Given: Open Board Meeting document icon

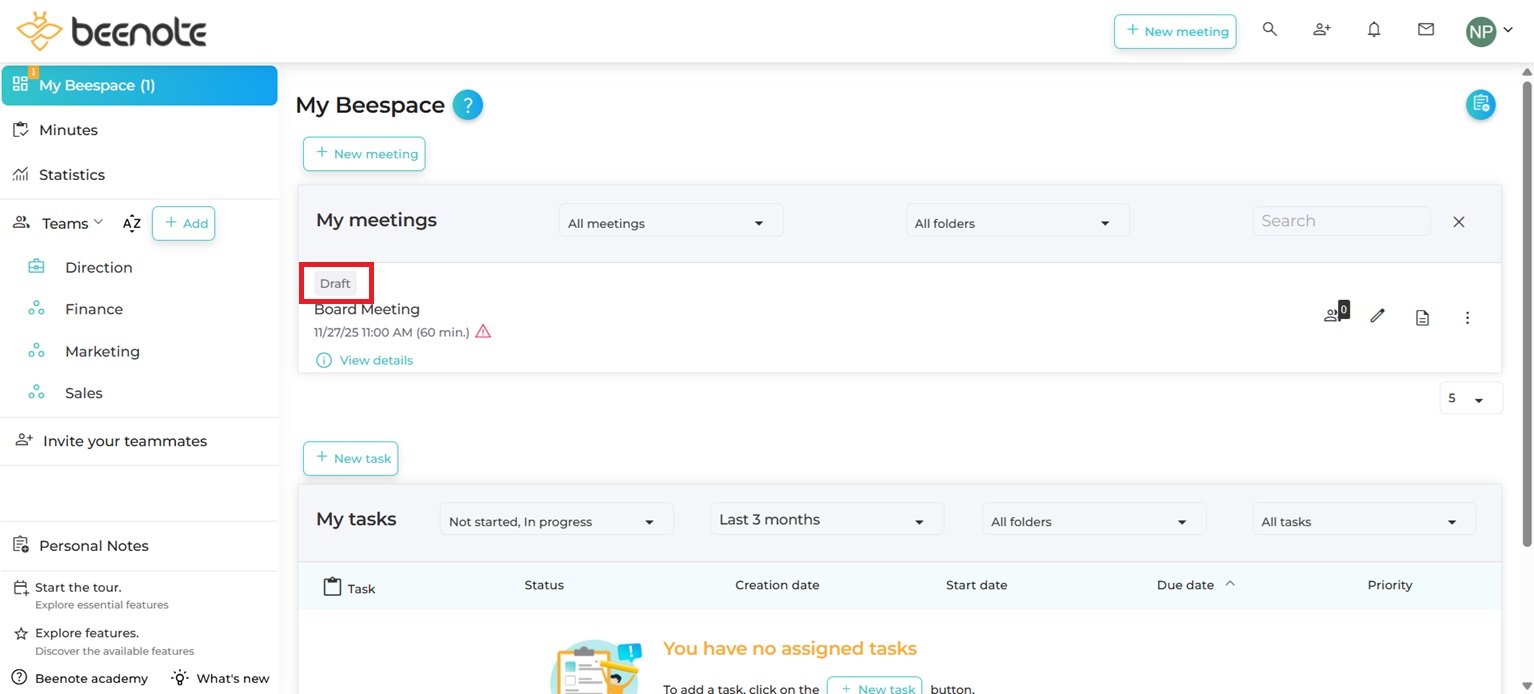Looking at the screenshot, I should [1422, 318].
